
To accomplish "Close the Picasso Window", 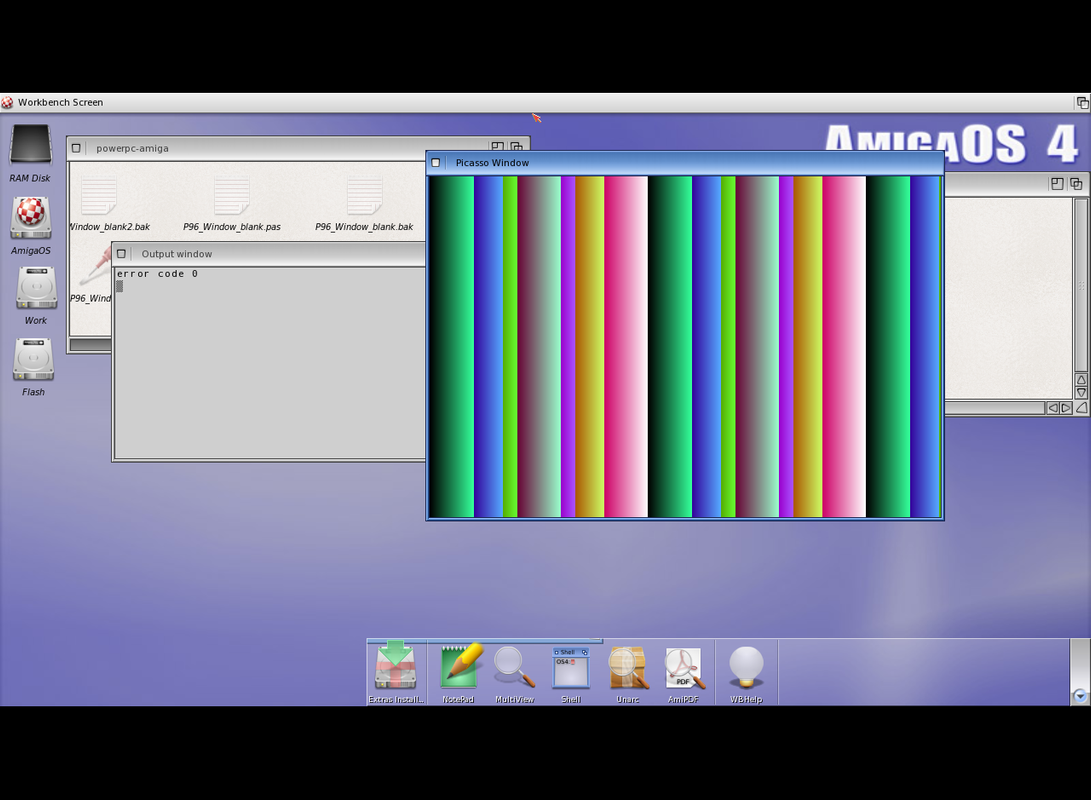I will (x=436, y=163).
